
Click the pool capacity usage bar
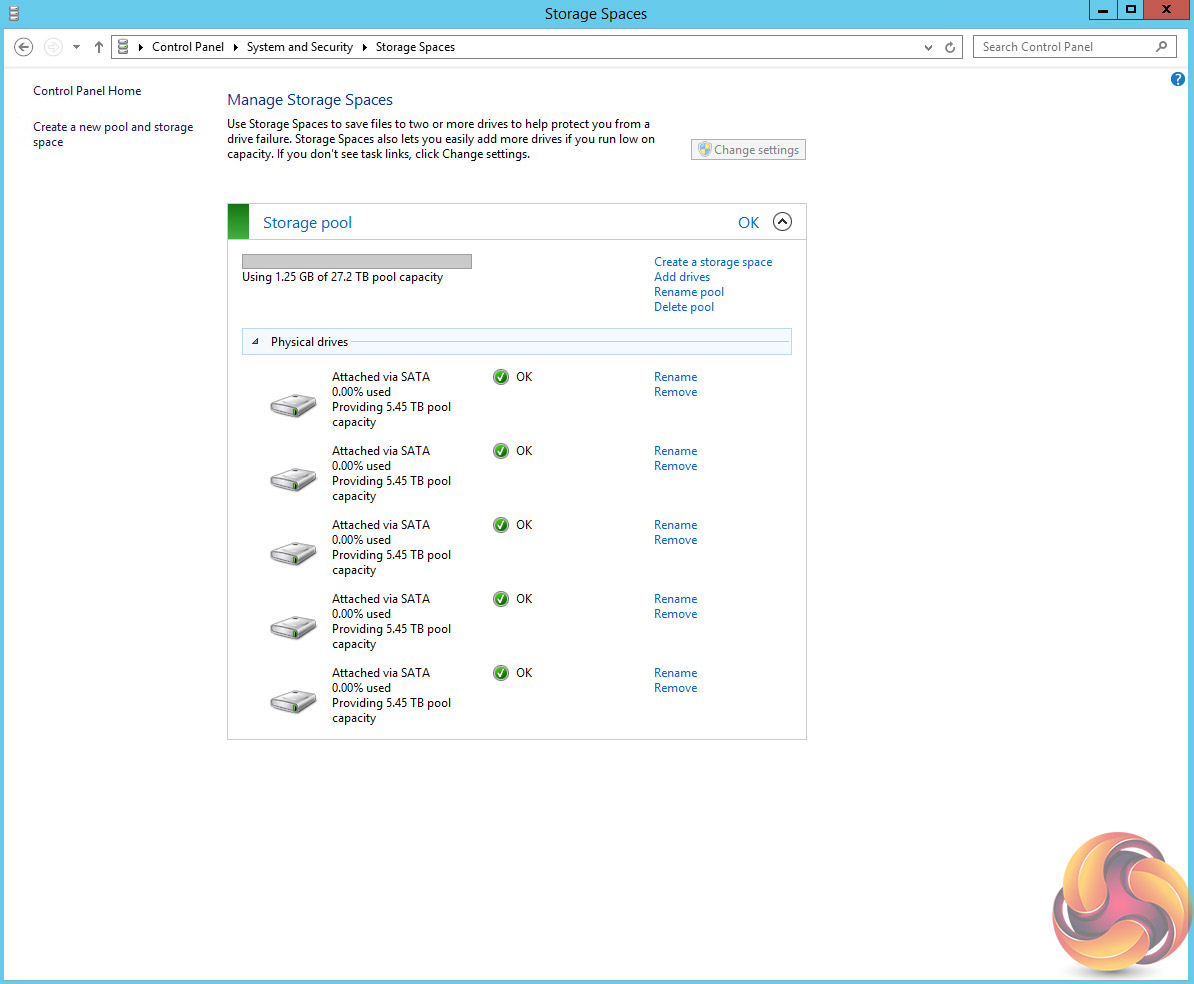point(357,262)
